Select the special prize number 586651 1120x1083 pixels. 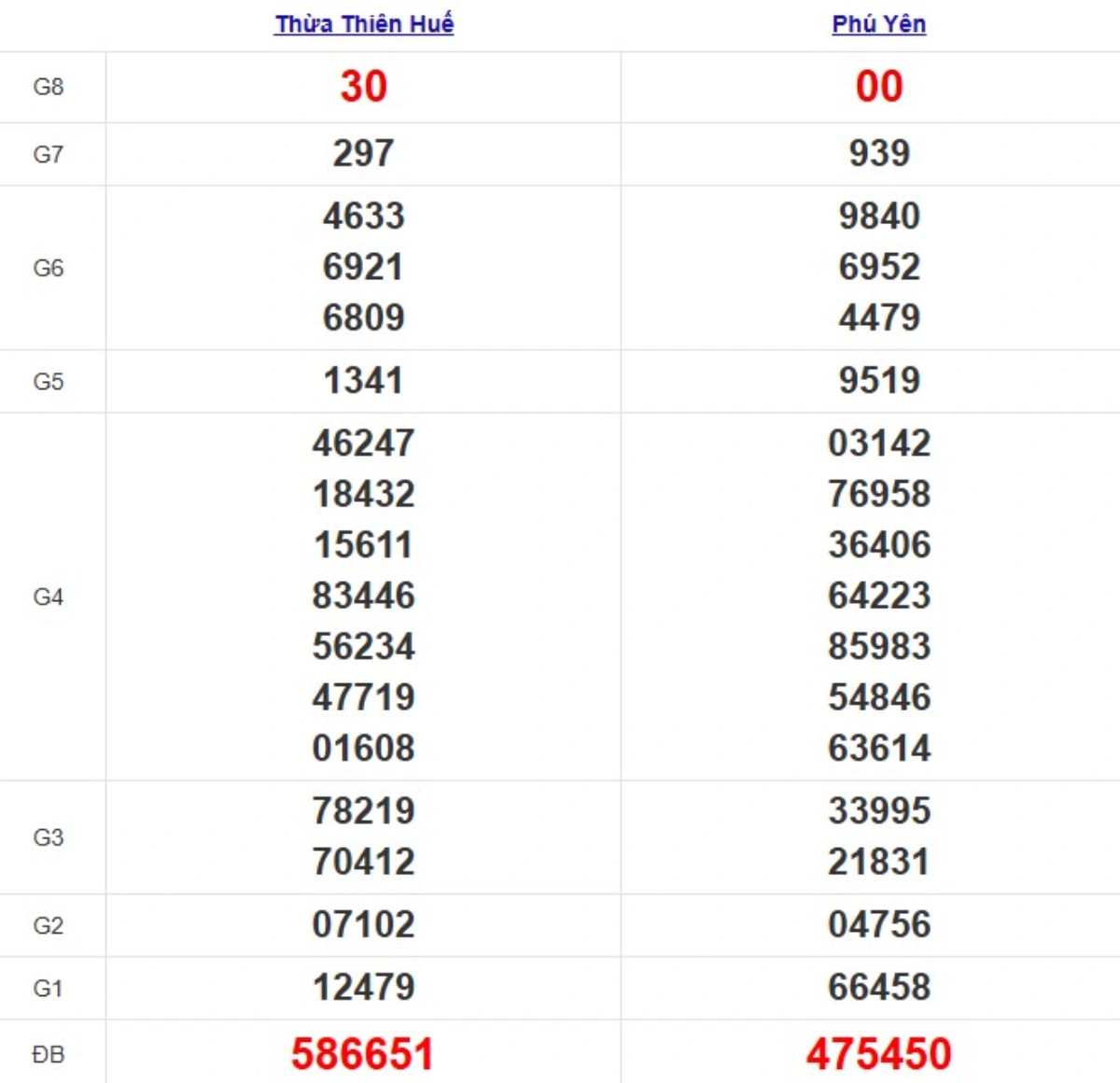coord(363,1054)
